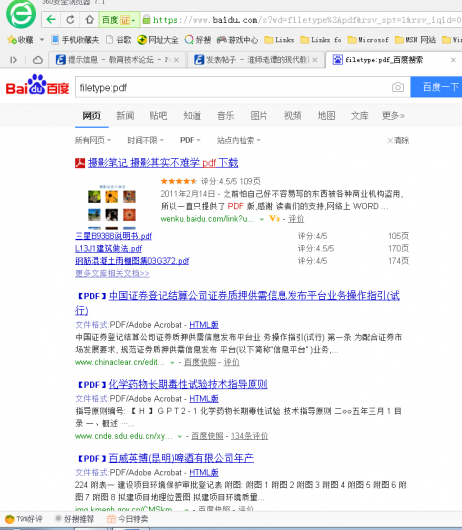Click the 摄影笔记 document thumbnail
The height and width of the screenshot is (530, 462).
tap(112, 207)
